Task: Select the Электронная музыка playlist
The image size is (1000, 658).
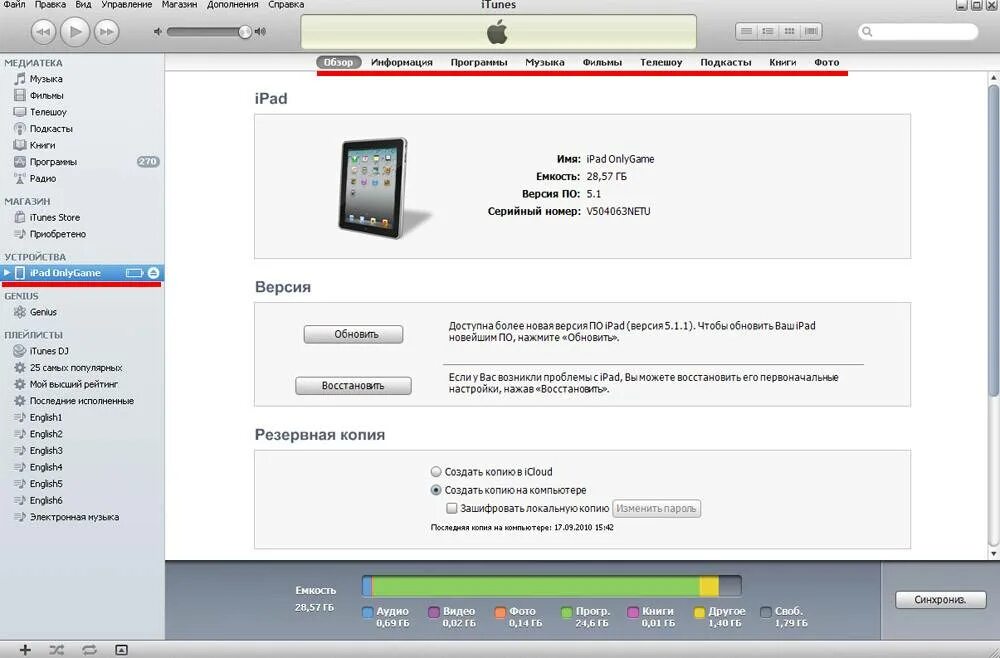Action: pyautogui.click(x=74, y=517)
